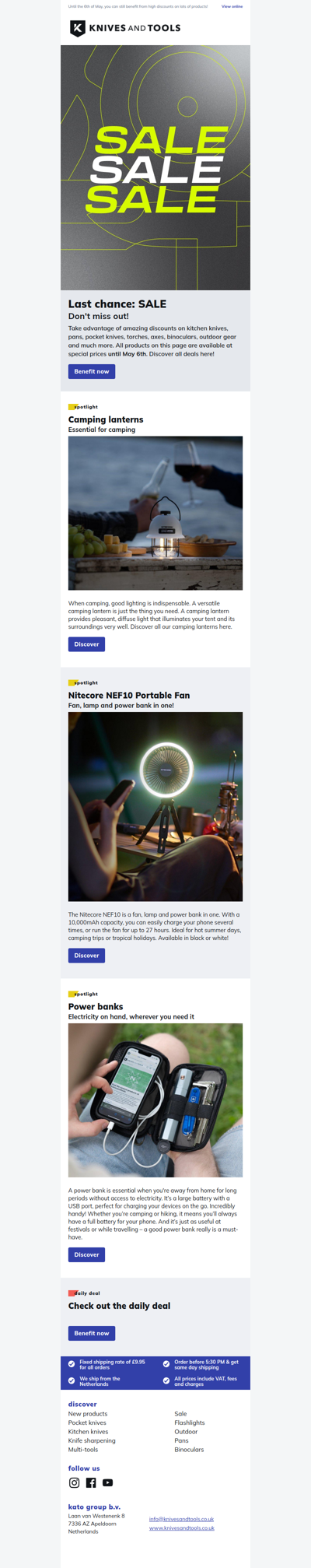
Task: Open the SALE hero banner image
Action: point(155,167)
